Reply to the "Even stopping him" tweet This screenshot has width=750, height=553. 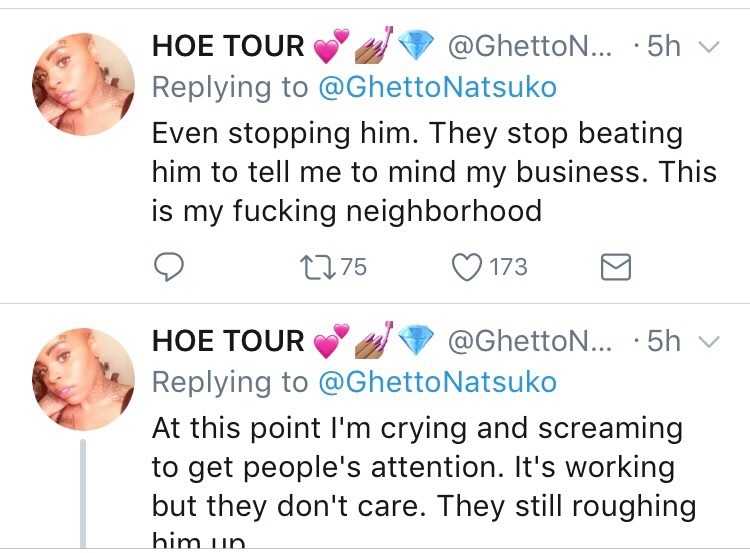170,267
